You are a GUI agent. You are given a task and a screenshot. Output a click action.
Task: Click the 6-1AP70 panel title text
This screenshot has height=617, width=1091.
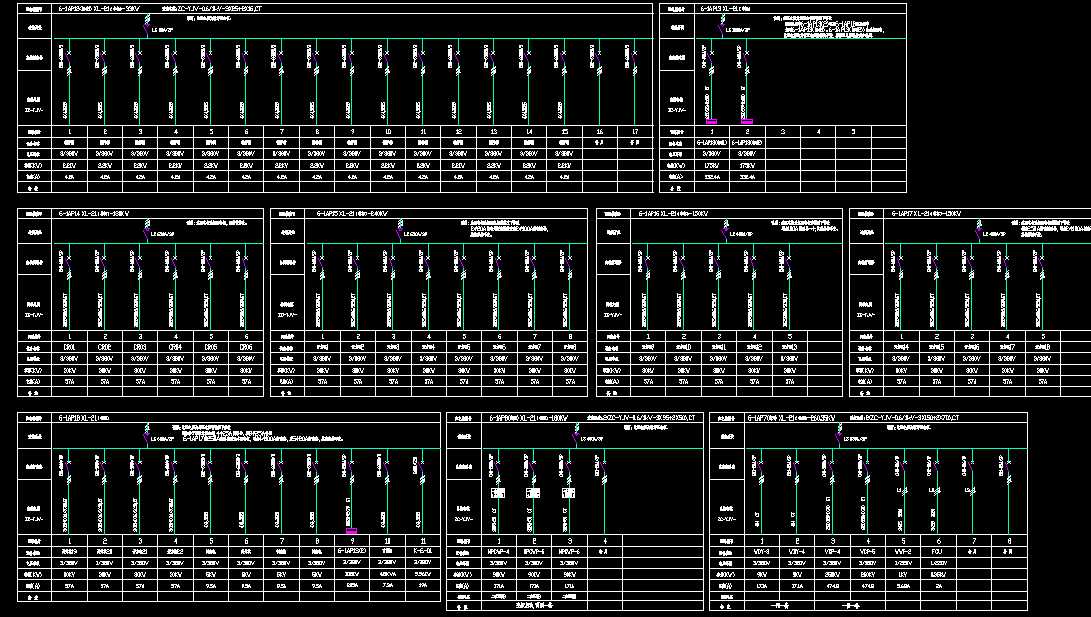click(x=791, y=418)
